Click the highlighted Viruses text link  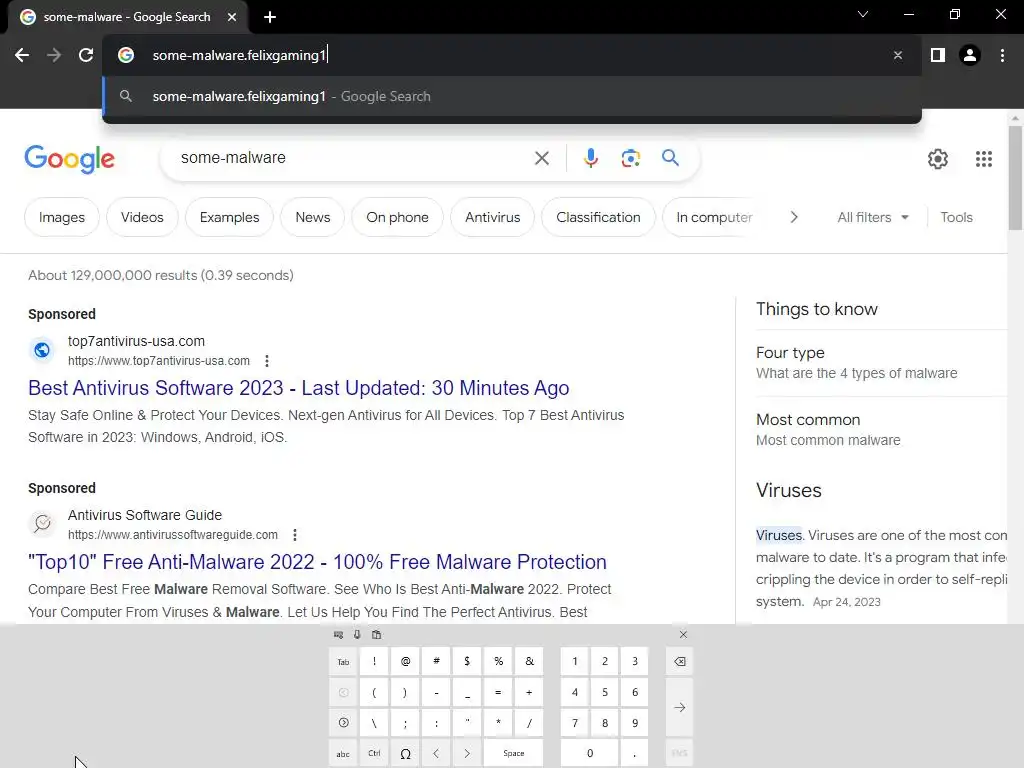(778, 536)
